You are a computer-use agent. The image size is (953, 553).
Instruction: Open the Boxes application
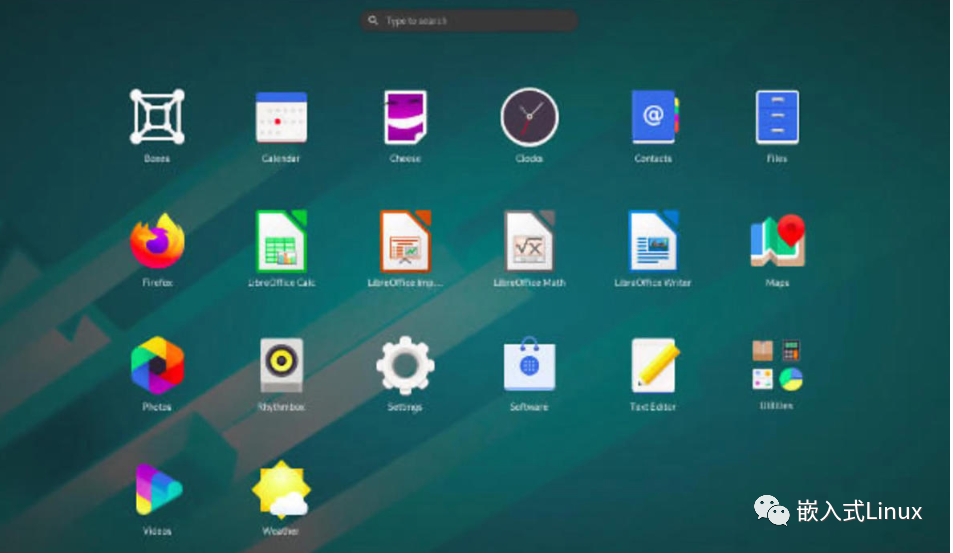[x=157, y=117]
